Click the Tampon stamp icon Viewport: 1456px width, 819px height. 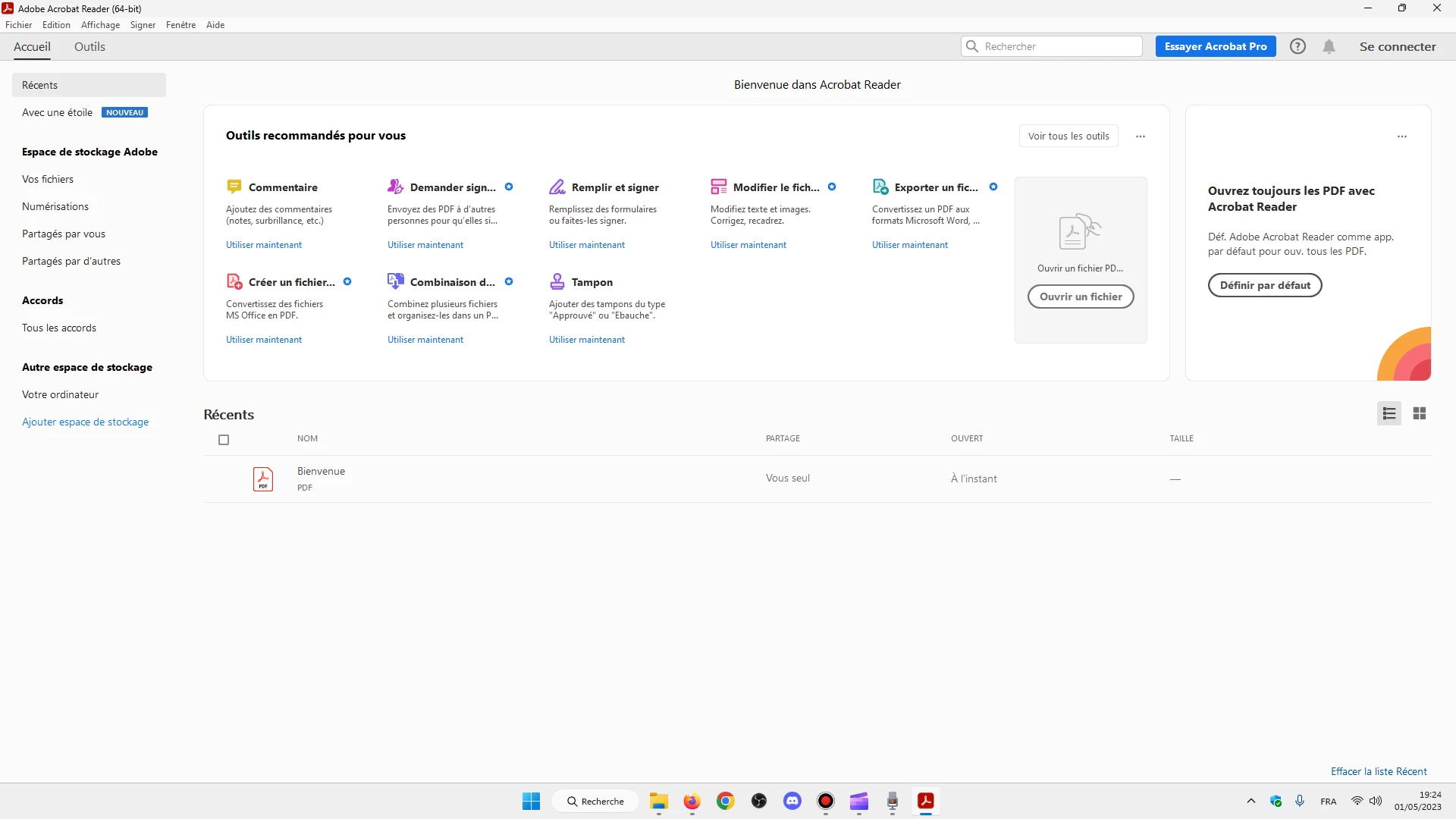coord(557,281)
